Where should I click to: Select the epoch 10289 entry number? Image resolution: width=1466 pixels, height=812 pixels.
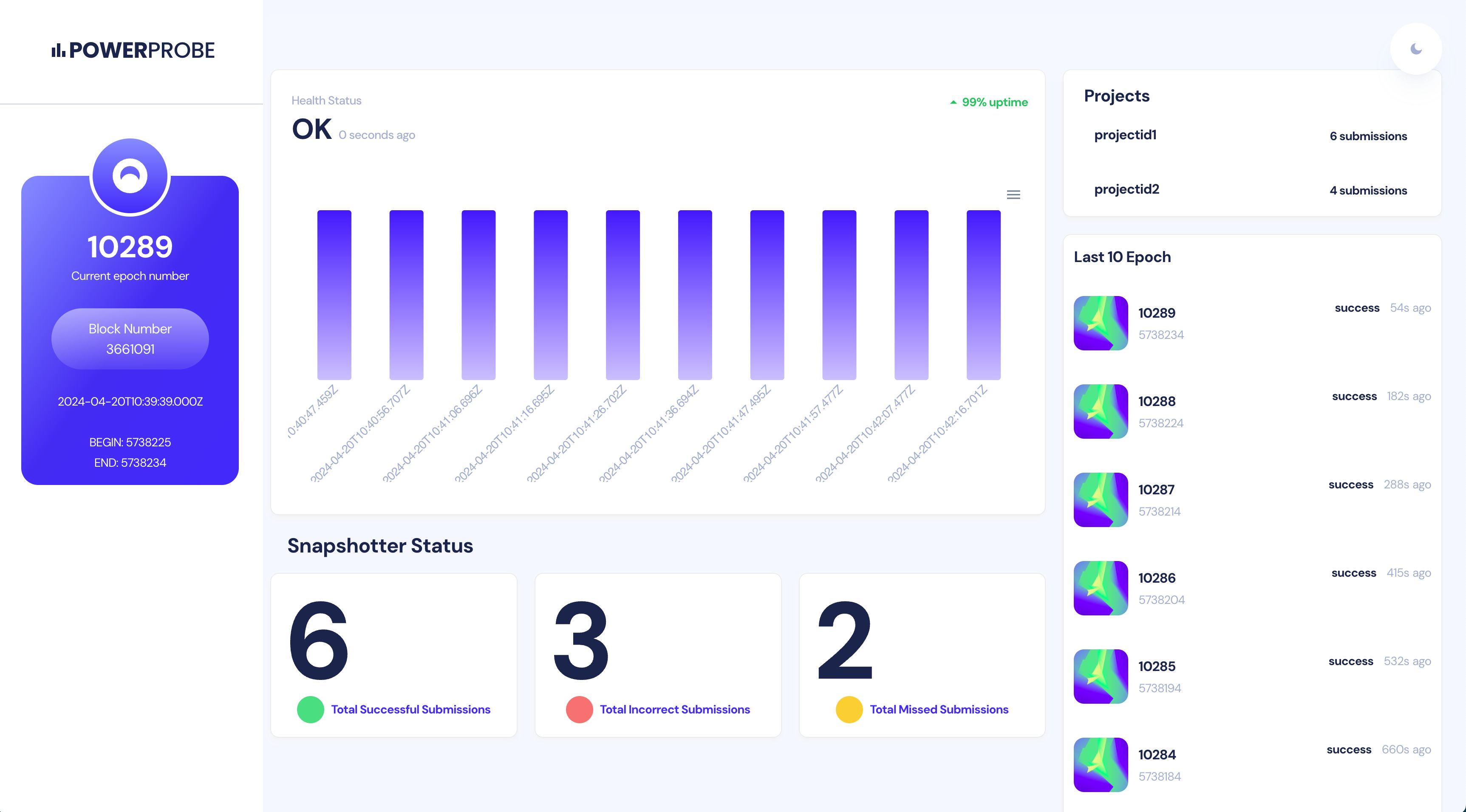tap(1156, 313)
